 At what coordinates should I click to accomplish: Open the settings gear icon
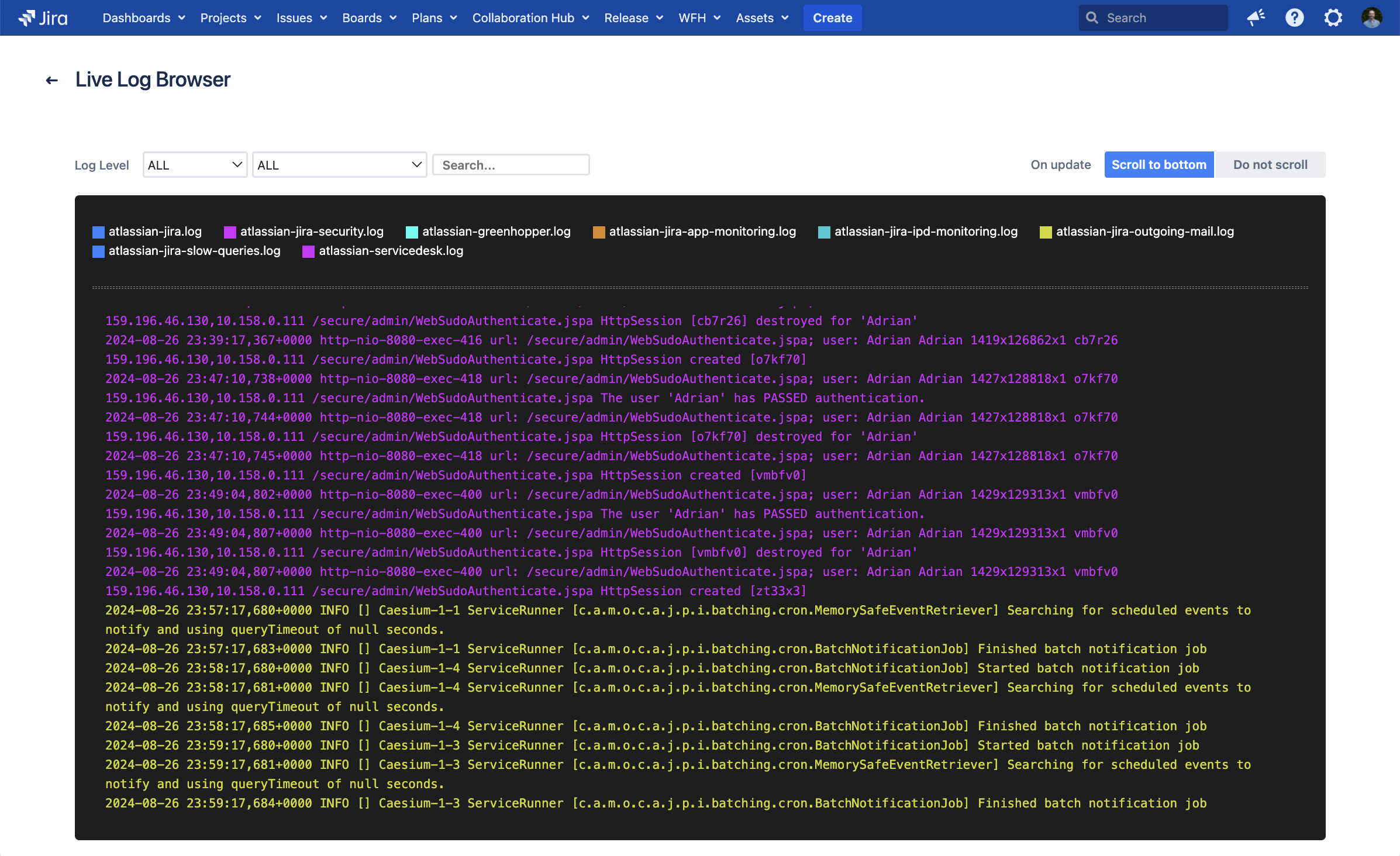[1333, 18]
